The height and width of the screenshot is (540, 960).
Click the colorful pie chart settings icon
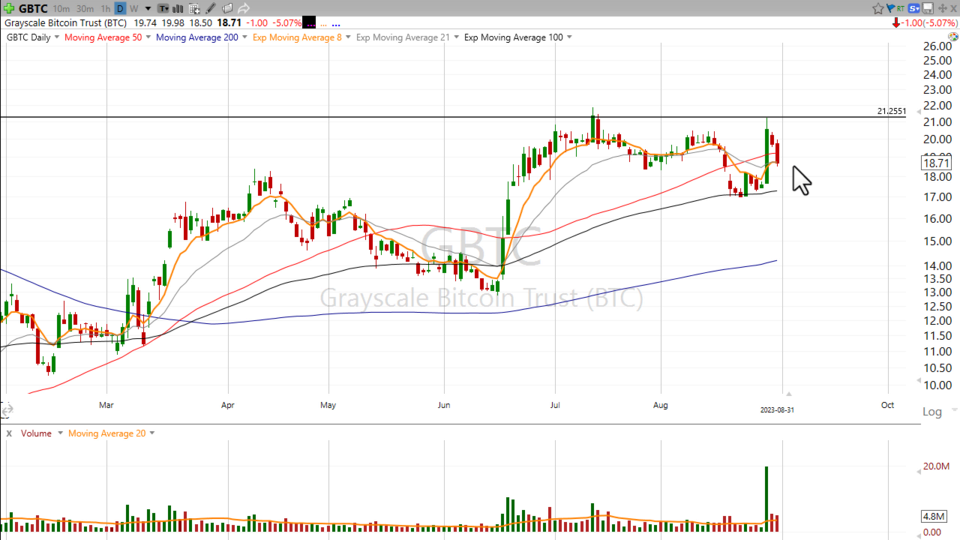pyautogui.click(x=953, y=37)
